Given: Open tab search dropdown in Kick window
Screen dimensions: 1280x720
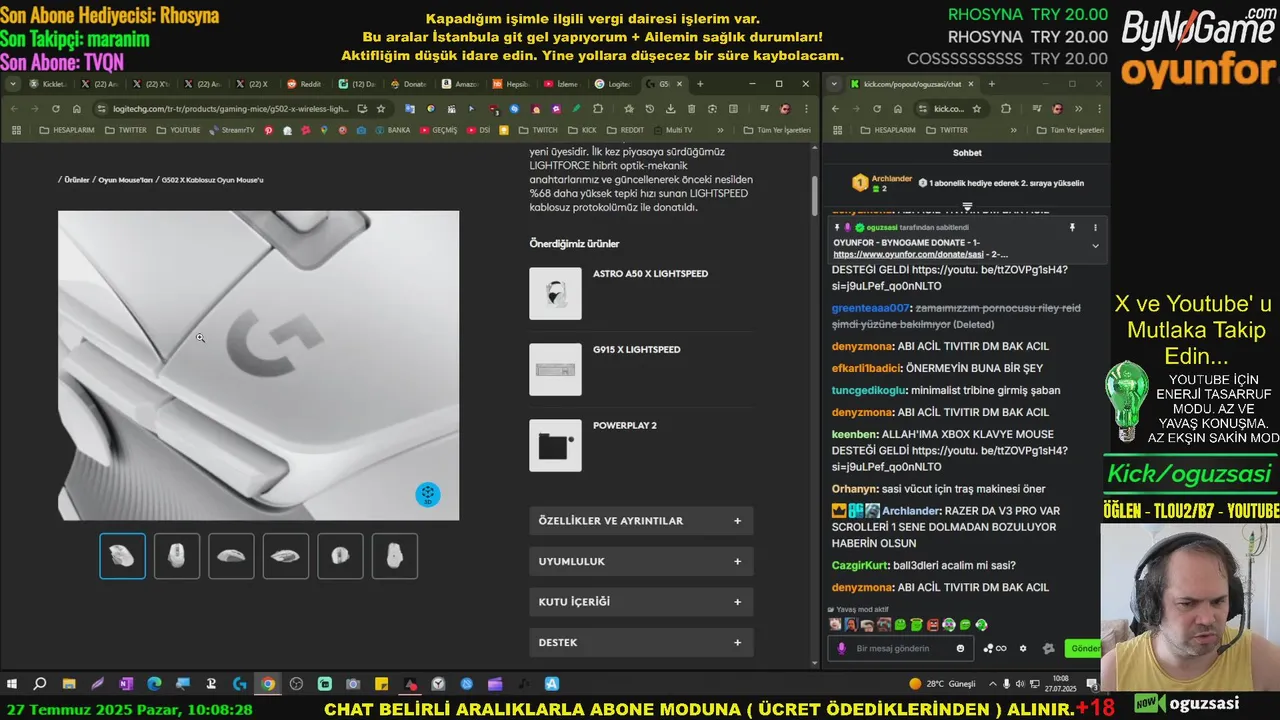Looking at the screenshot, I should coord(835,84).
